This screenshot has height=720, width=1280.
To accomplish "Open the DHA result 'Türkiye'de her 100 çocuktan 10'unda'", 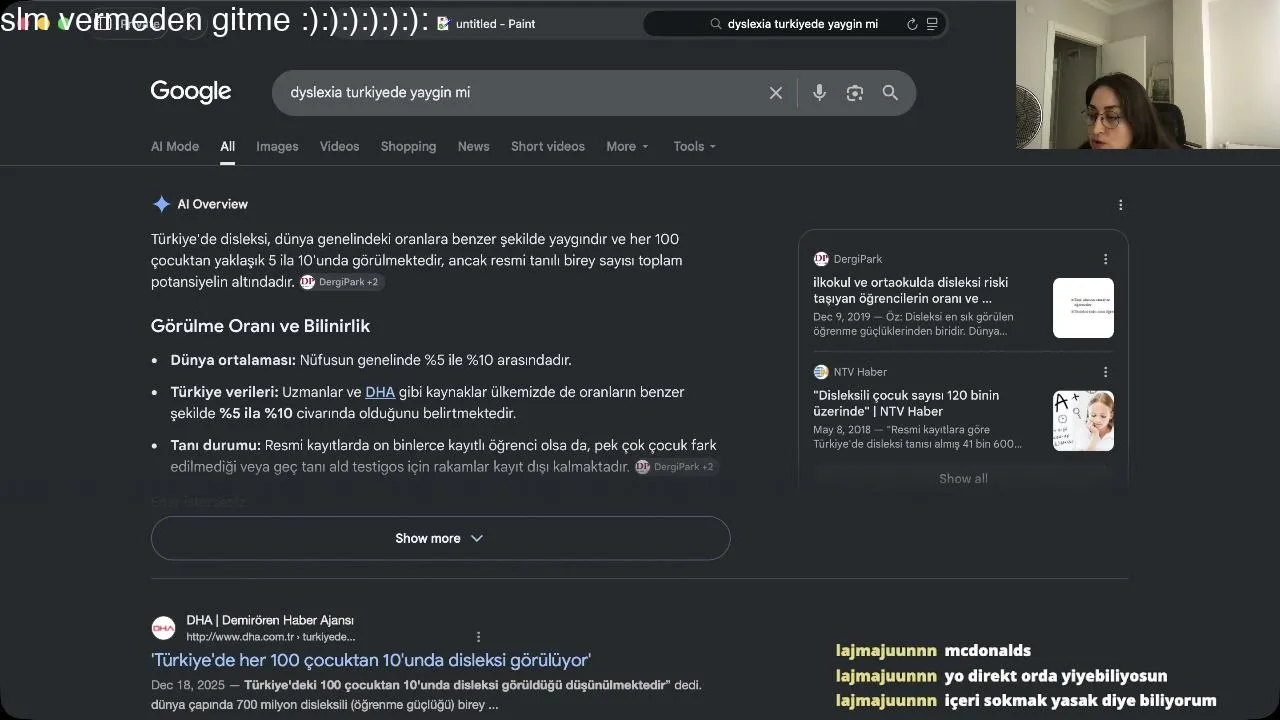I will (371, 660).
